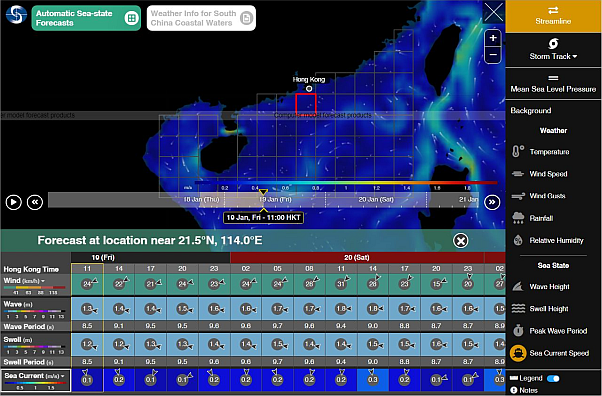Click the Swell Period row label
This screenshot has height=396, width=602.
[29, 362]
